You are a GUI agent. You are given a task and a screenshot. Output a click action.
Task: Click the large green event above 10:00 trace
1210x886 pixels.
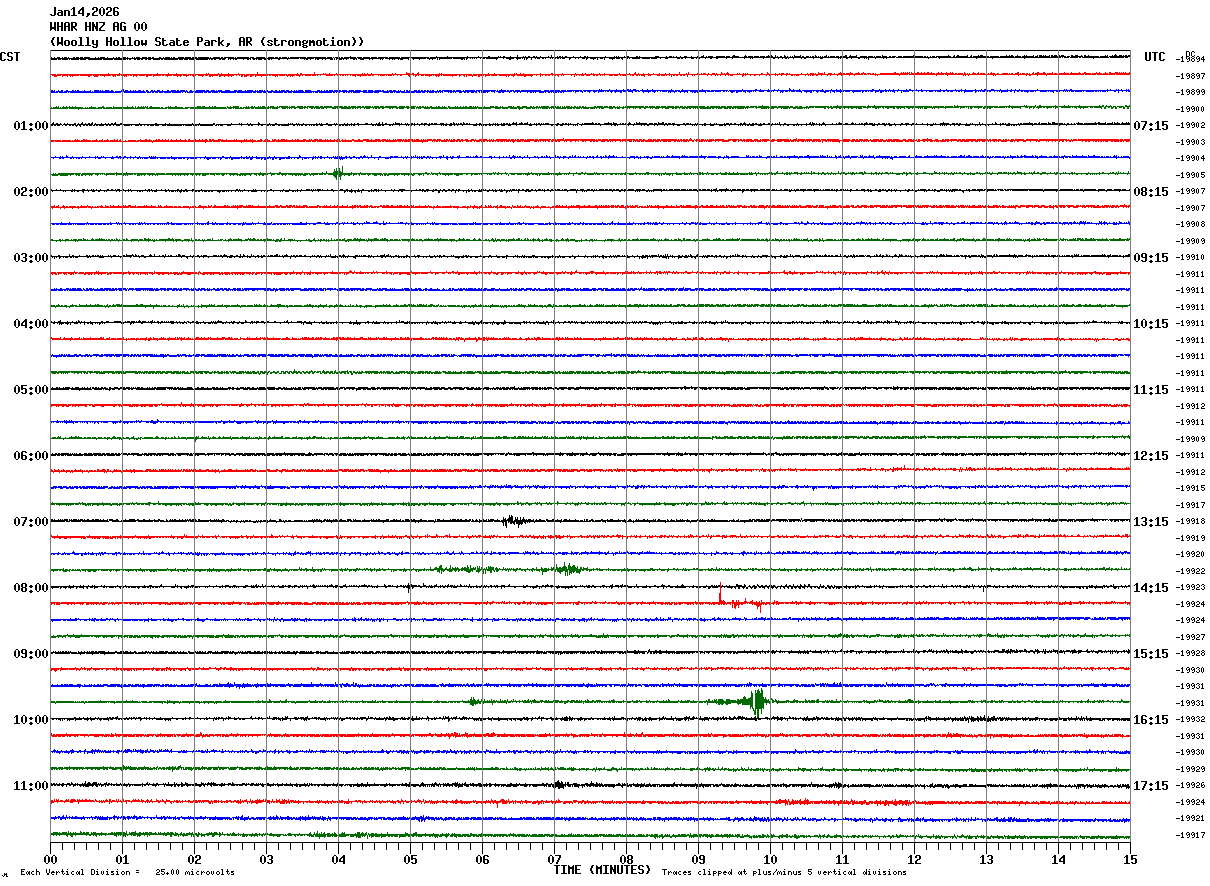pyautogui.click(x=757, y=702)
